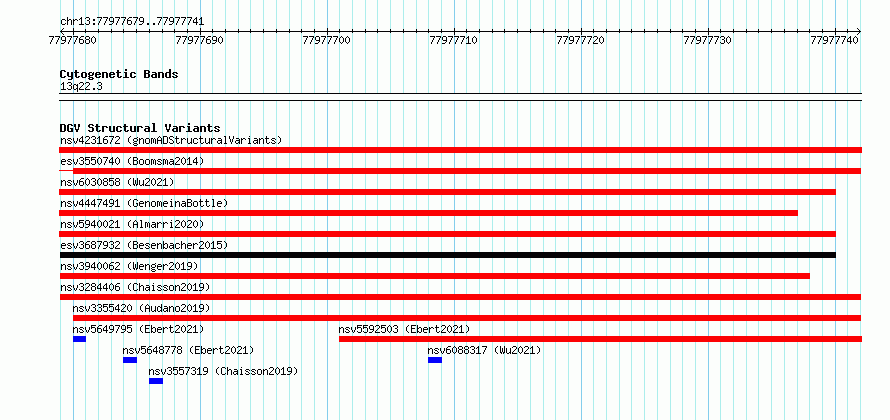Click nsv3940062 (Wenger2019) variant label
The image size is (890, 420).
[x=129, y=266]
